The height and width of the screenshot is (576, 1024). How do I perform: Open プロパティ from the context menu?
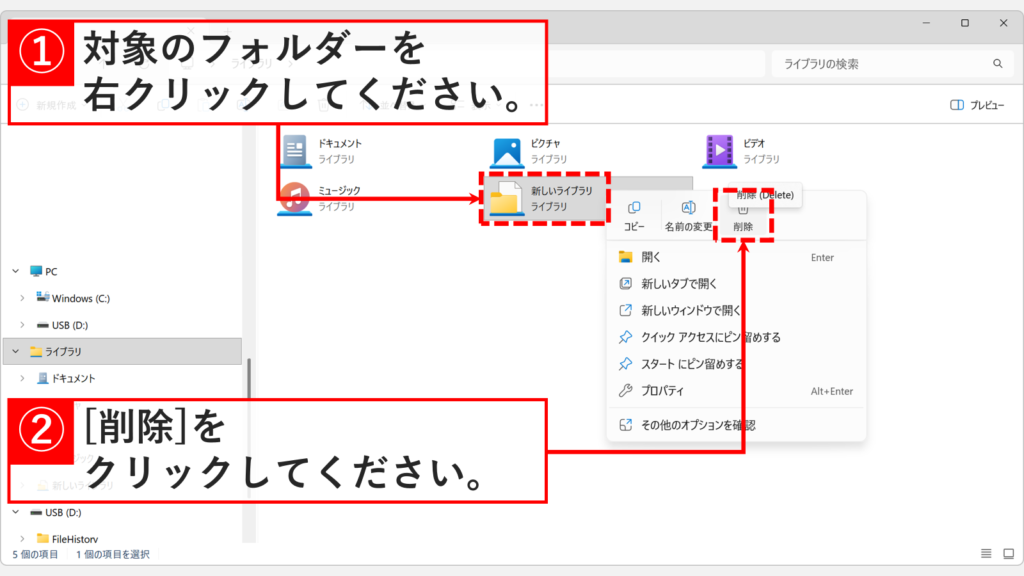[x=736, y=391]
